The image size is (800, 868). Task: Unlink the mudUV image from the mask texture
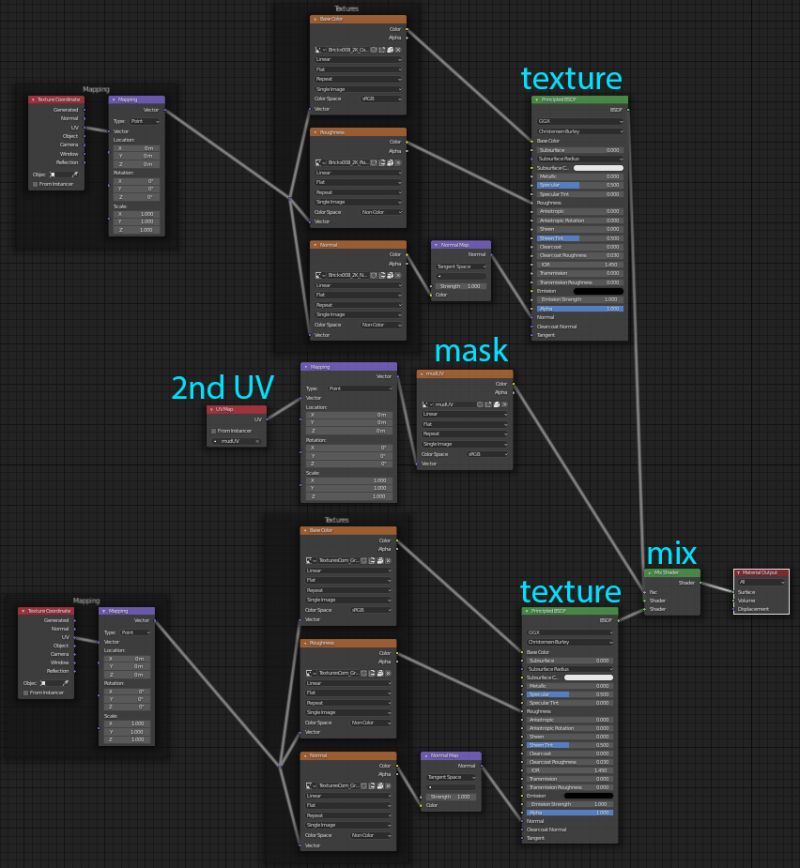503,404
